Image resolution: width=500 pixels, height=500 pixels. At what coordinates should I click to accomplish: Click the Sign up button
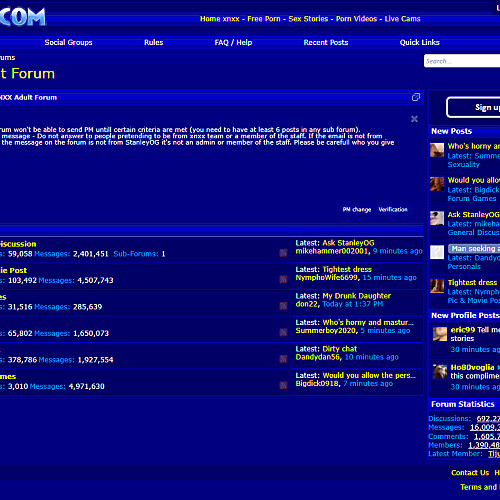tap(473, 107)
